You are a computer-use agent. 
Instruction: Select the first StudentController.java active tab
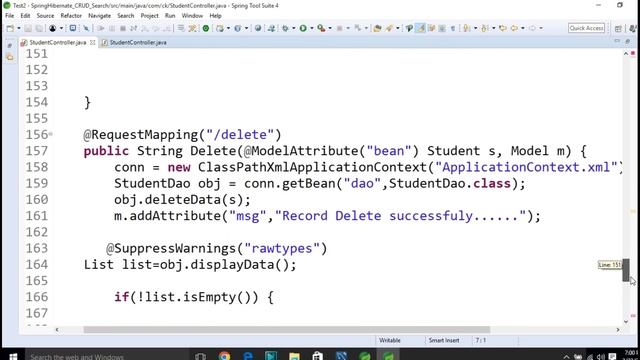point(58,42)
